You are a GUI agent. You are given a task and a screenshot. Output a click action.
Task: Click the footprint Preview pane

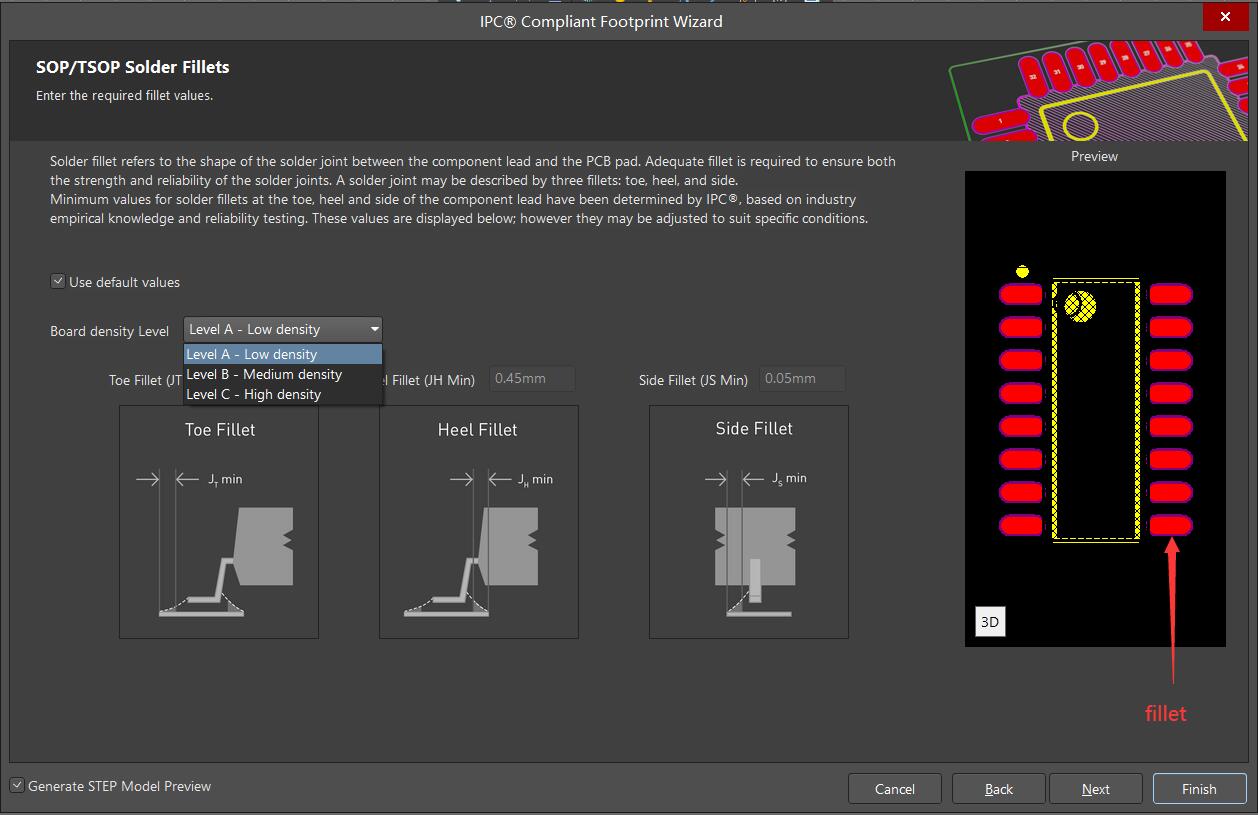[x=1095, y=409]
